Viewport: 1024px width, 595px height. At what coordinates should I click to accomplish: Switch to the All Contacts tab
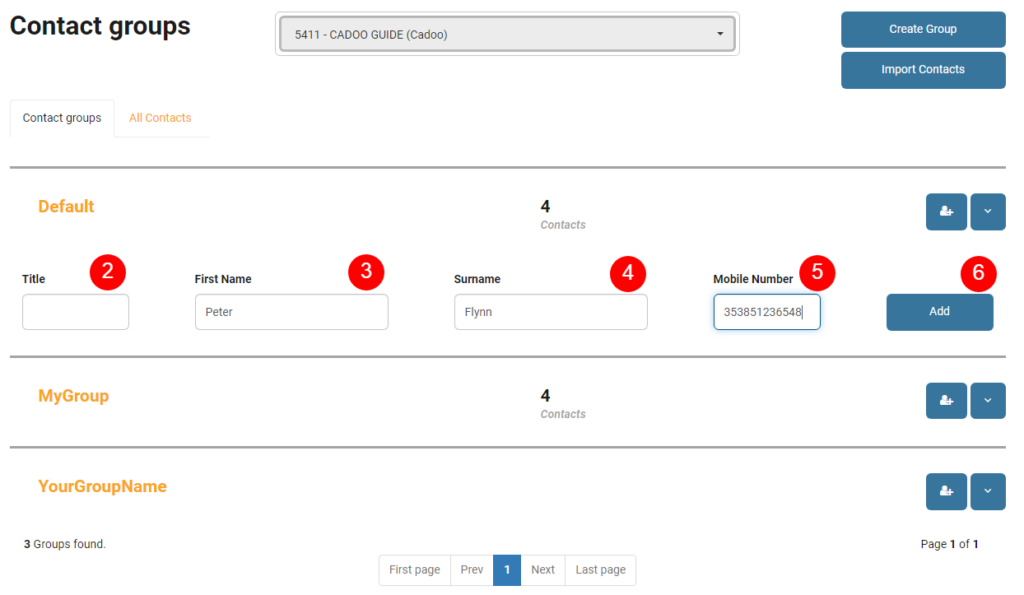click(x=160, y=118)
